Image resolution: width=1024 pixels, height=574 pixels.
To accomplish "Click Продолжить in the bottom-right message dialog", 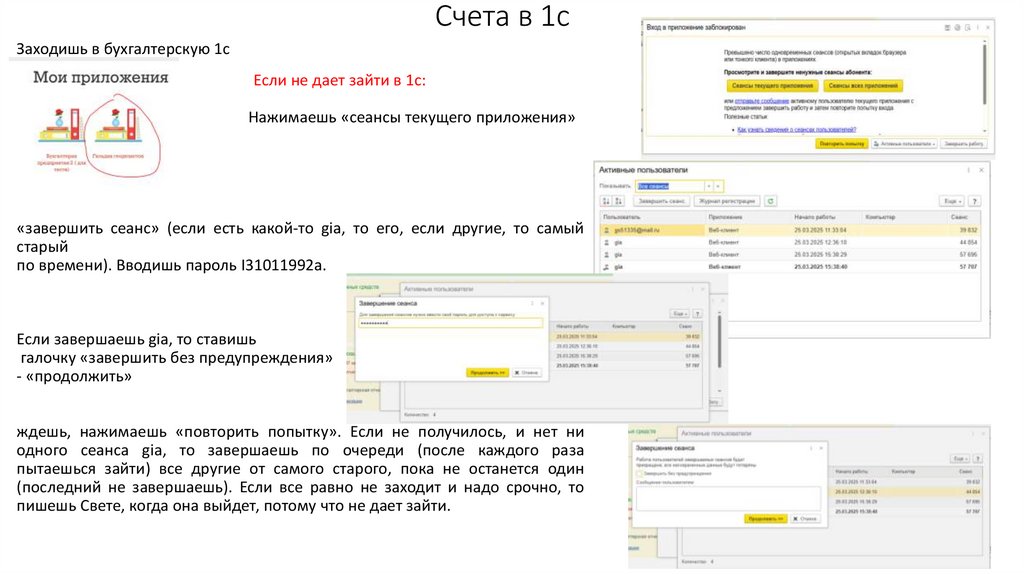I will 765,518.
